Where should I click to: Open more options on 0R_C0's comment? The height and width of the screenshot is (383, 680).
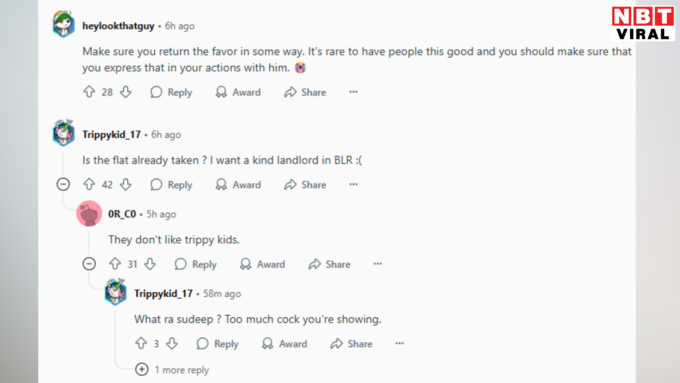(x=378, y=264)
